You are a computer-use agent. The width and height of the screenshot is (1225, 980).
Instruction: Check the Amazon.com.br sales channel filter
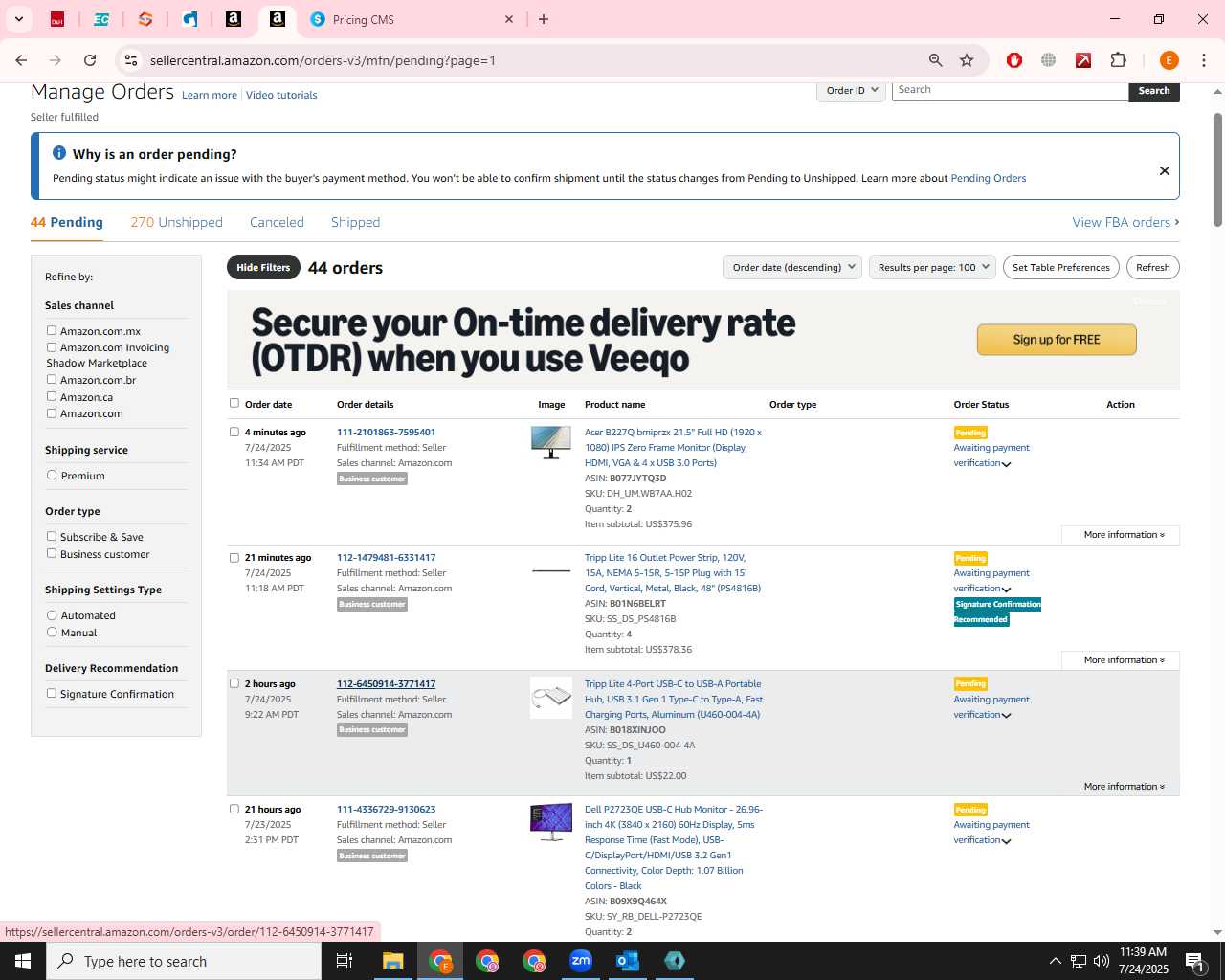[x=52, y=379]
